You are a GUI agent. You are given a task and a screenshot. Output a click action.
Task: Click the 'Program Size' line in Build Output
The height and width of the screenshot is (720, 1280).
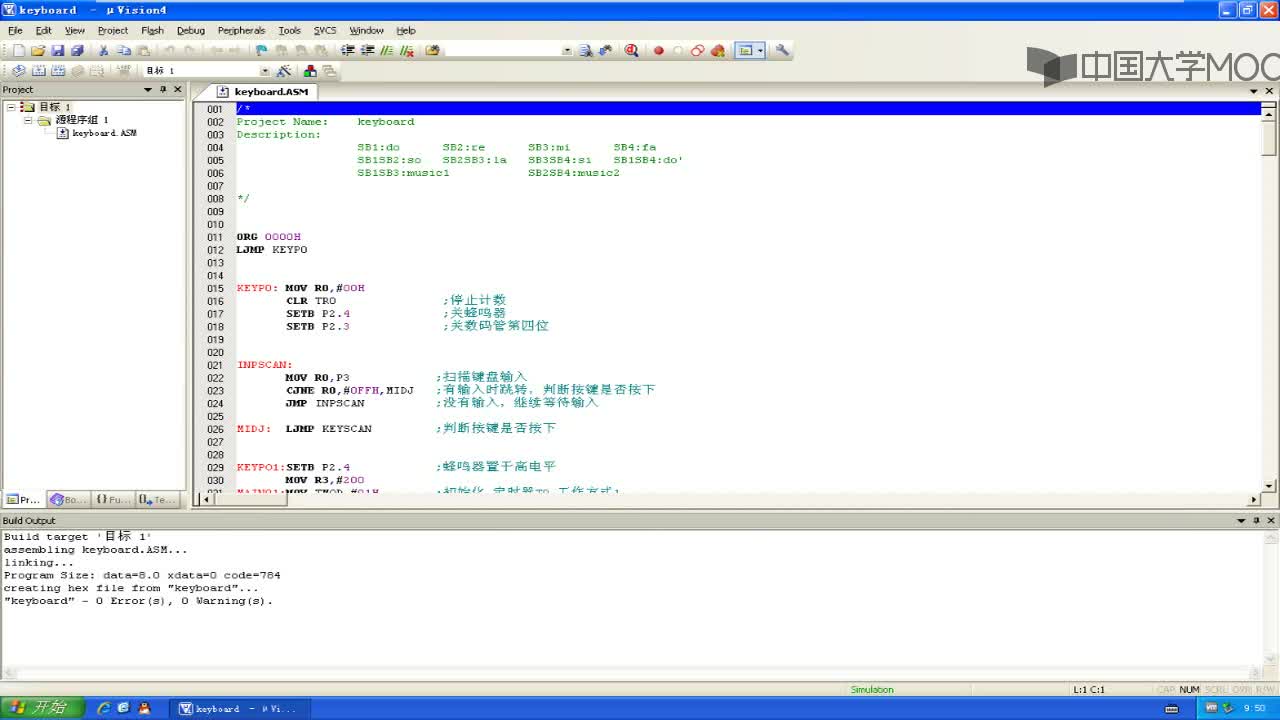[142, 575]
